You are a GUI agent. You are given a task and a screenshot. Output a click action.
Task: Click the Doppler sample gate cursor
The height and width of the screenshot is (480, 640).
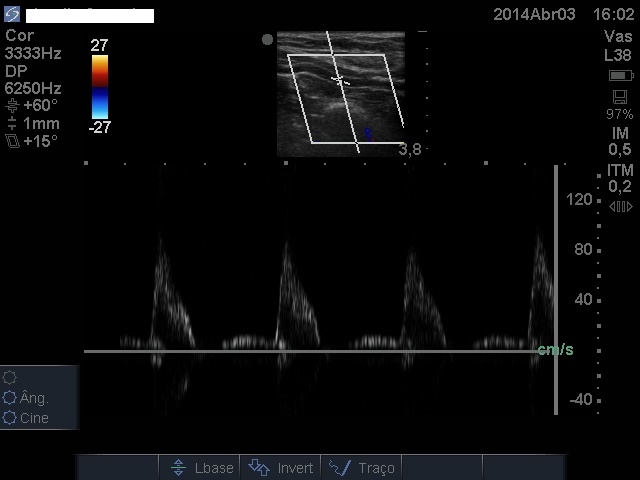click(340, 80)
